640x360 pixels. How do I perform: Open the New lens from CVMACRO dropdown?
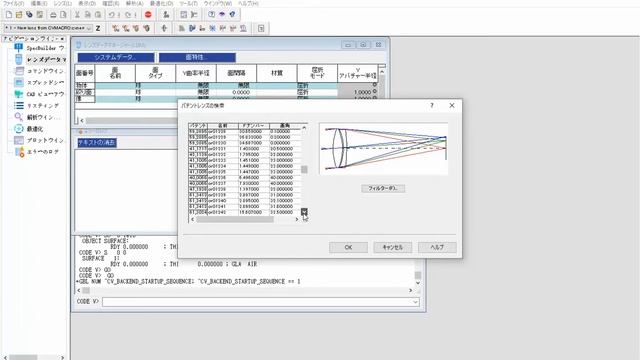pos(48,28)
